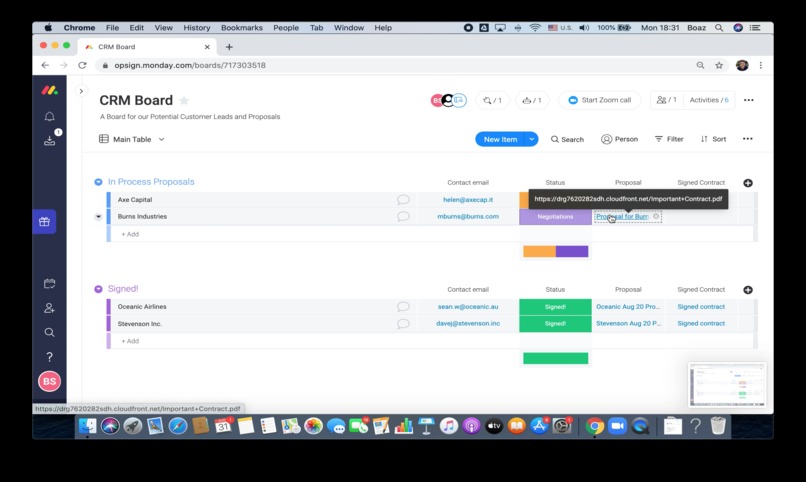Open Burns Industries conversation bubble

(x=403, y=216)
